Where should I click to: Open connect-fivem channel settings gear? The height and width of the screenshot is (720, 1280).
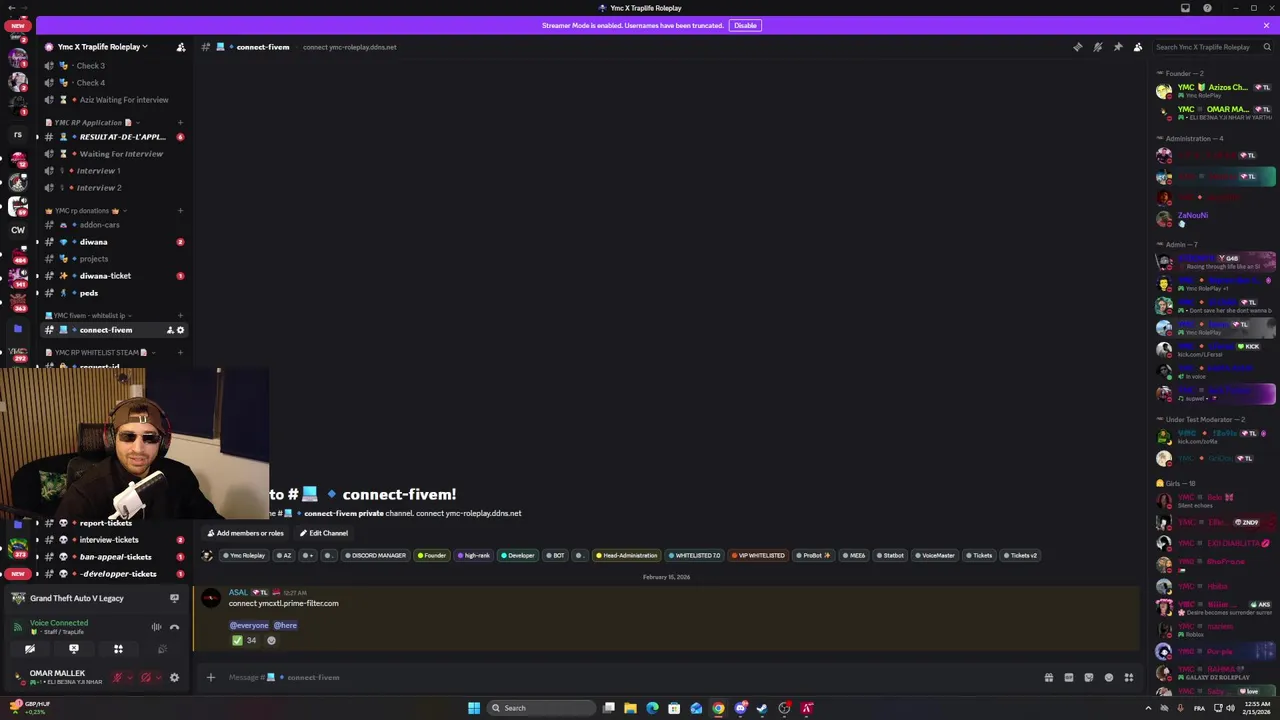coord(180,330)
